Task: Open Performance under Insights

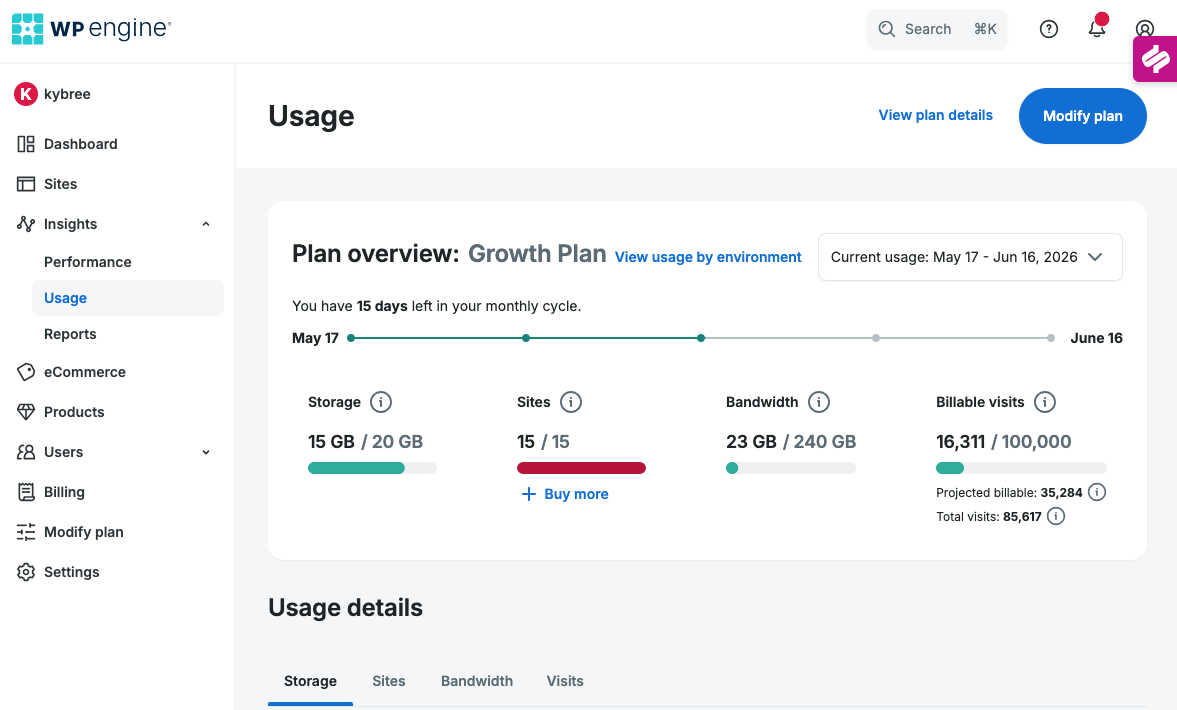Action: pos(88,262)
